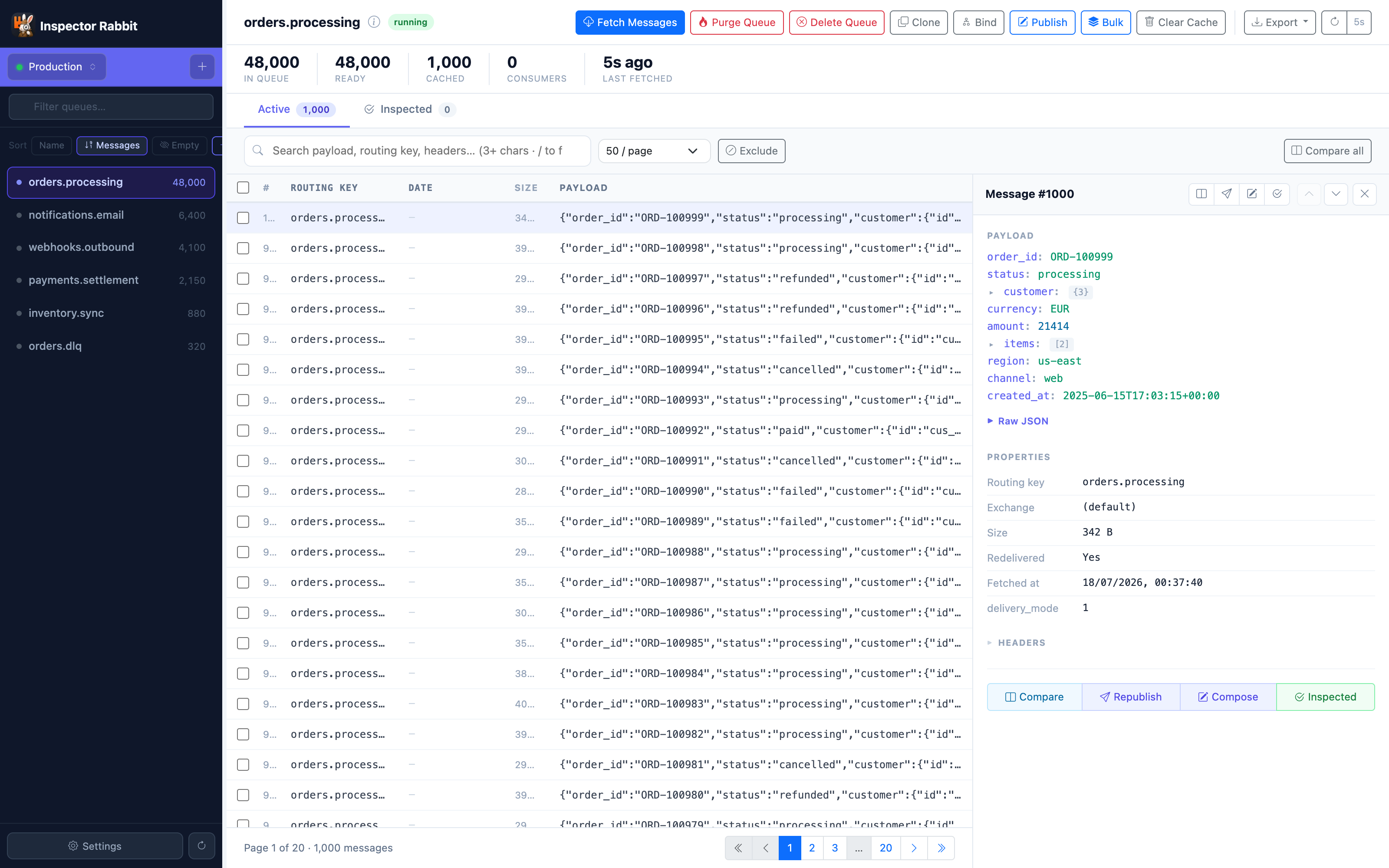1389x868 pixels.
Task: Go to next page with the right arrow
Action: [x=914, y=848]
